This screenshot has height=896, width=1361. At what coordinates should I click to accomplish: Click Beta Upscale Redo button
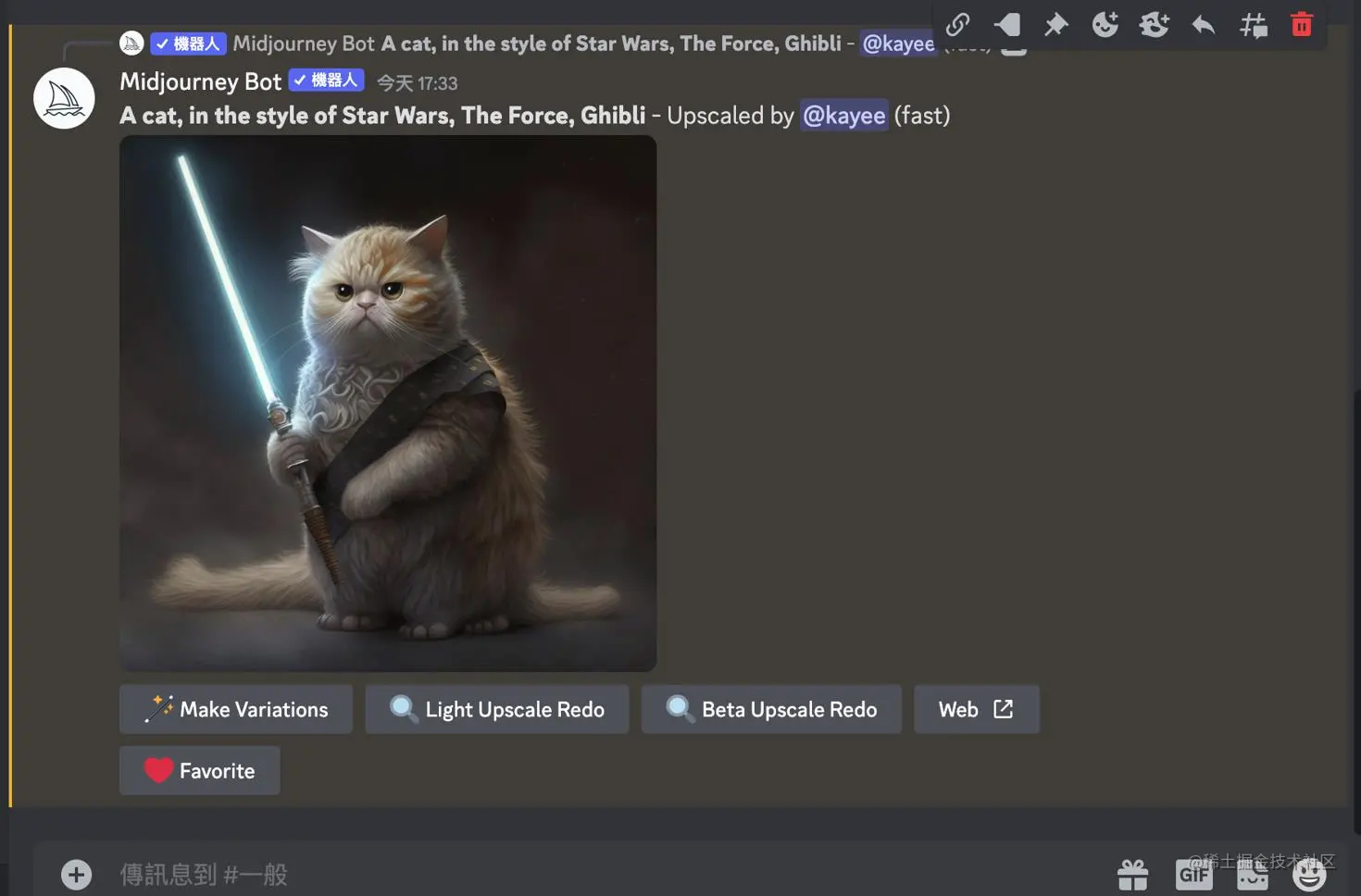coord(771,709)
